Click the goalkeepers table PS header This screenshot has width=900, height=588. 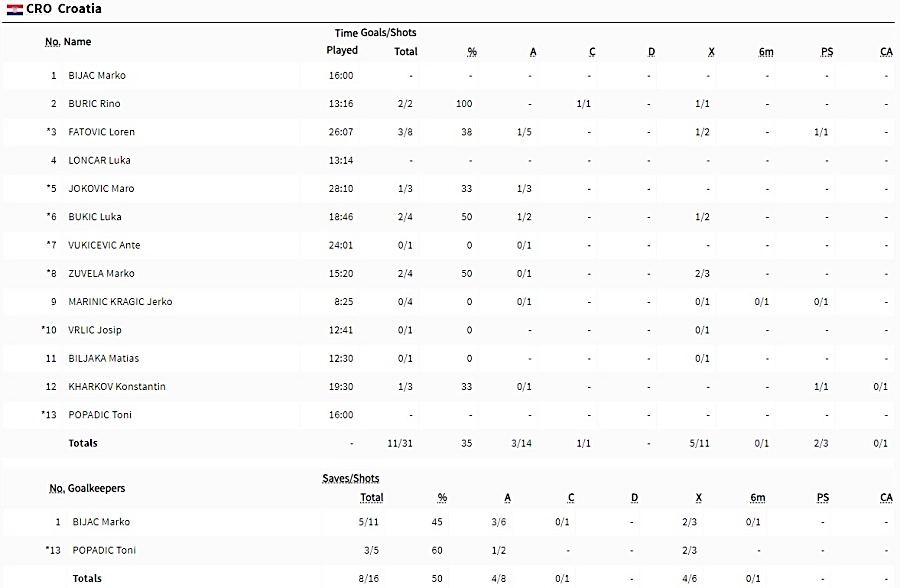click(x=823, y=498)
